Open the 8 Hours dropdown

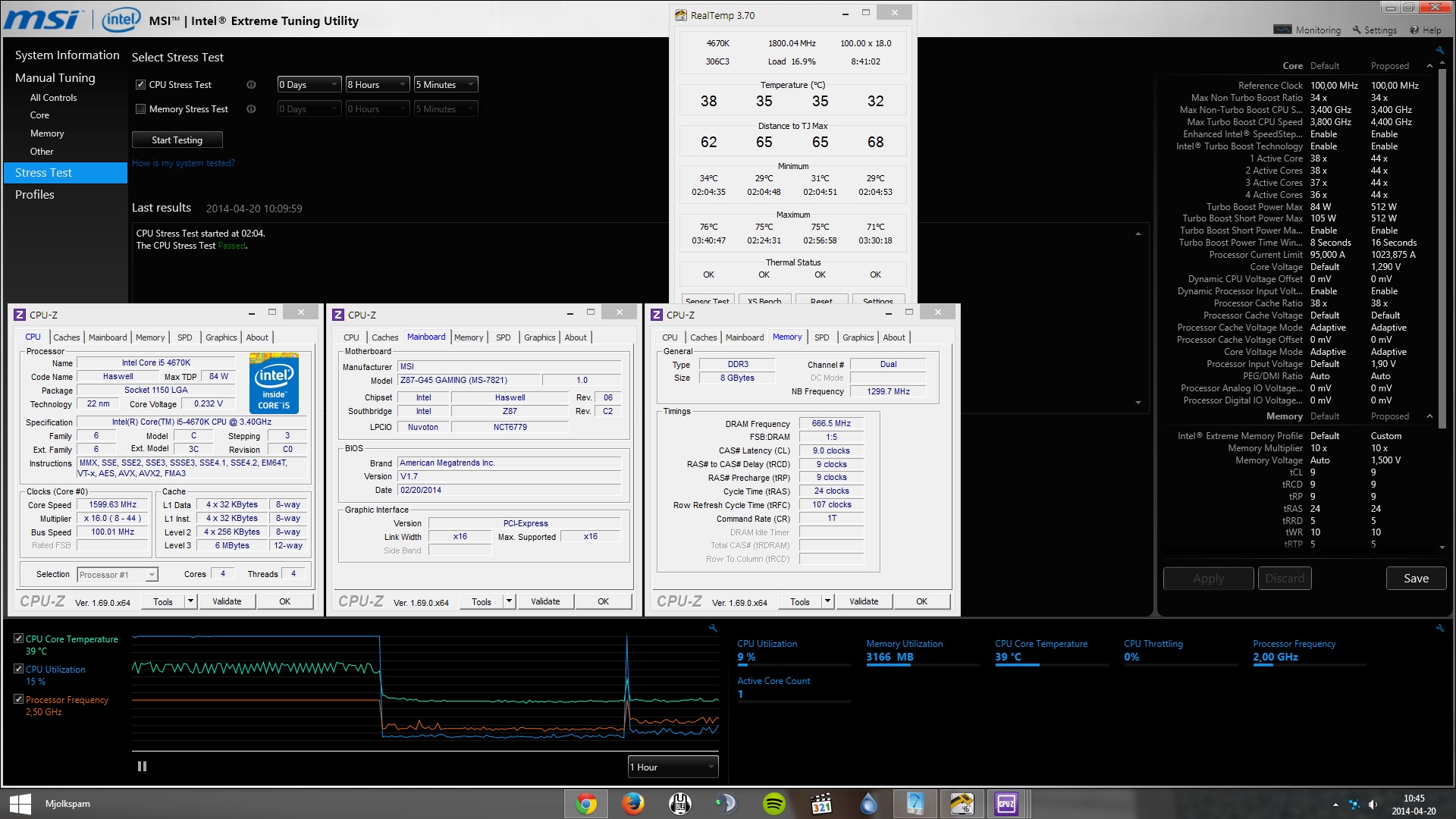[378, 85]
